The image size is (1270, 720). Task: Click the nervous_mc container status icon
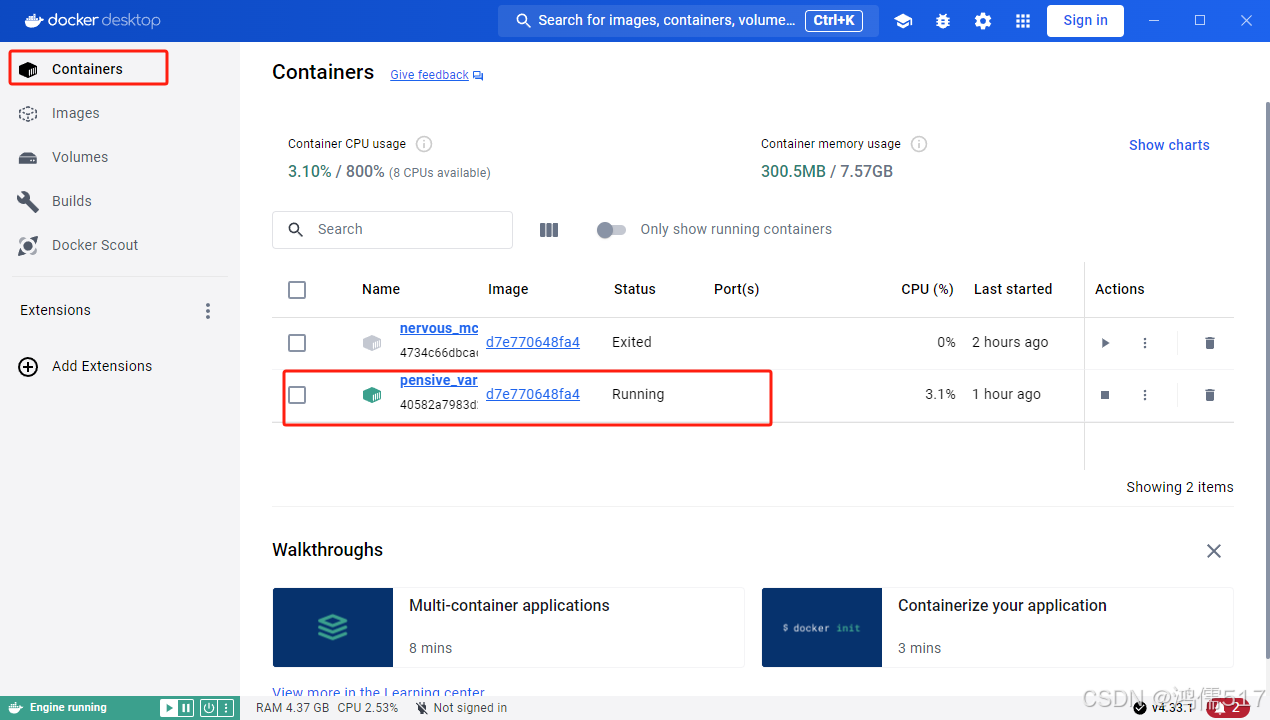[x=372, y=343]
